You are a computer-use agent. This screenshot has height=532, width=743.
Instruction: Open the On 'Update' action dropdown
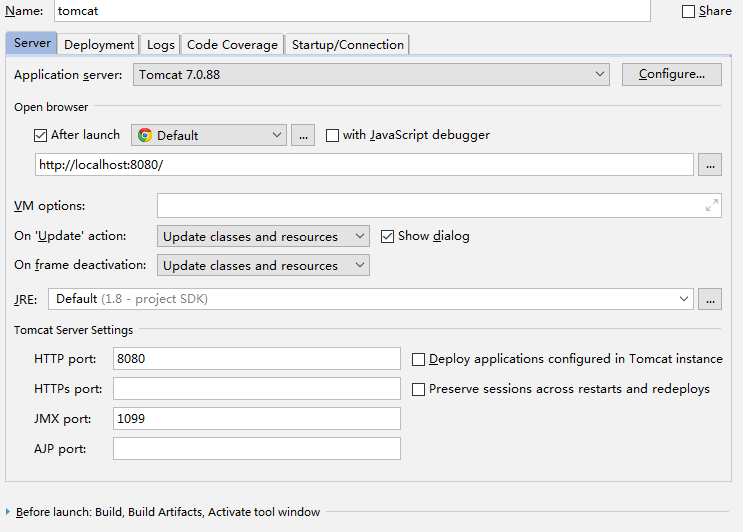tap(263, 236)
